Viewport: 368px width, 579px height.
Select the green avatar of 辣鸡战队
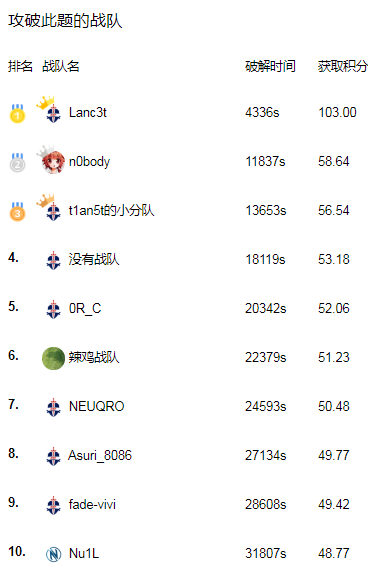click(53, 358)
